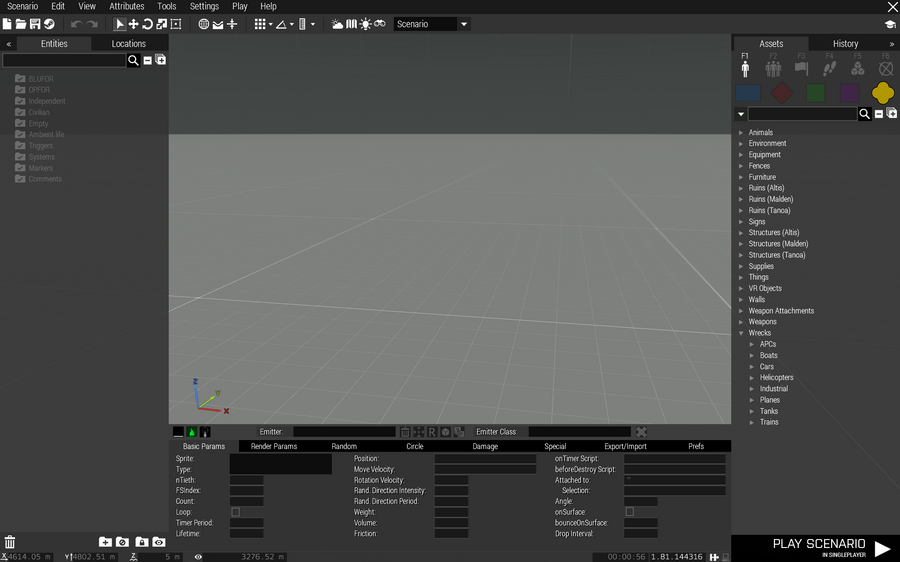
Task: Publish the scenario to Steam Workshop
Action: (x=49, y=24)
